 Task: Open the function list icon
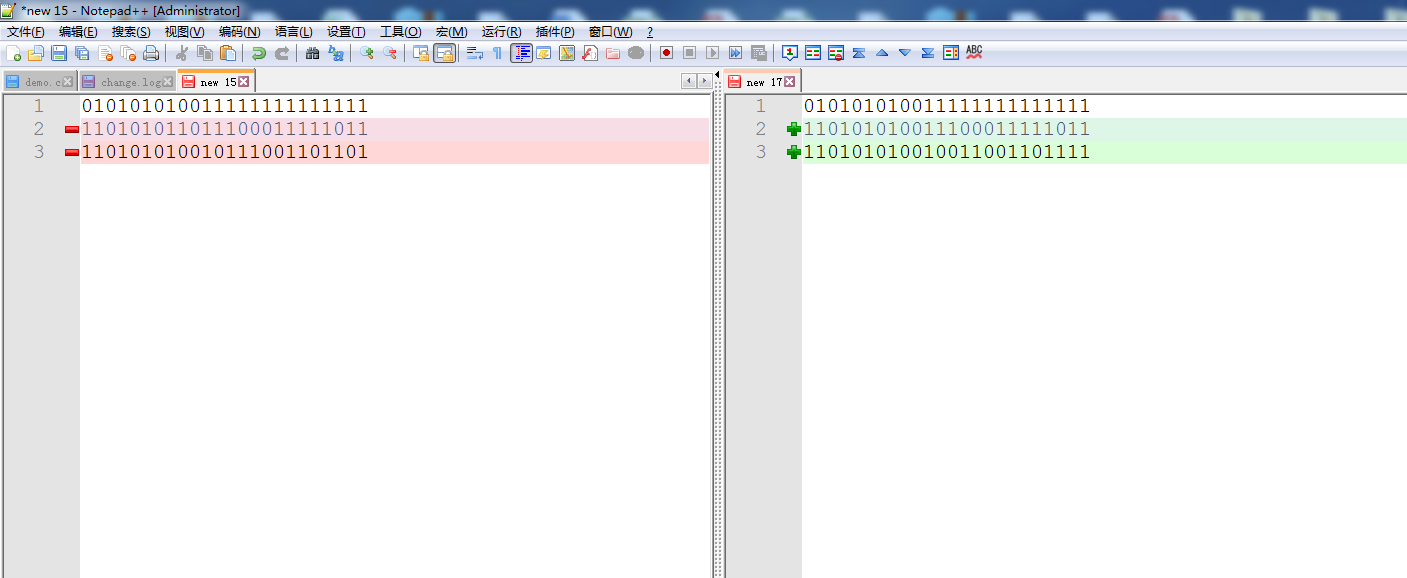590,53
